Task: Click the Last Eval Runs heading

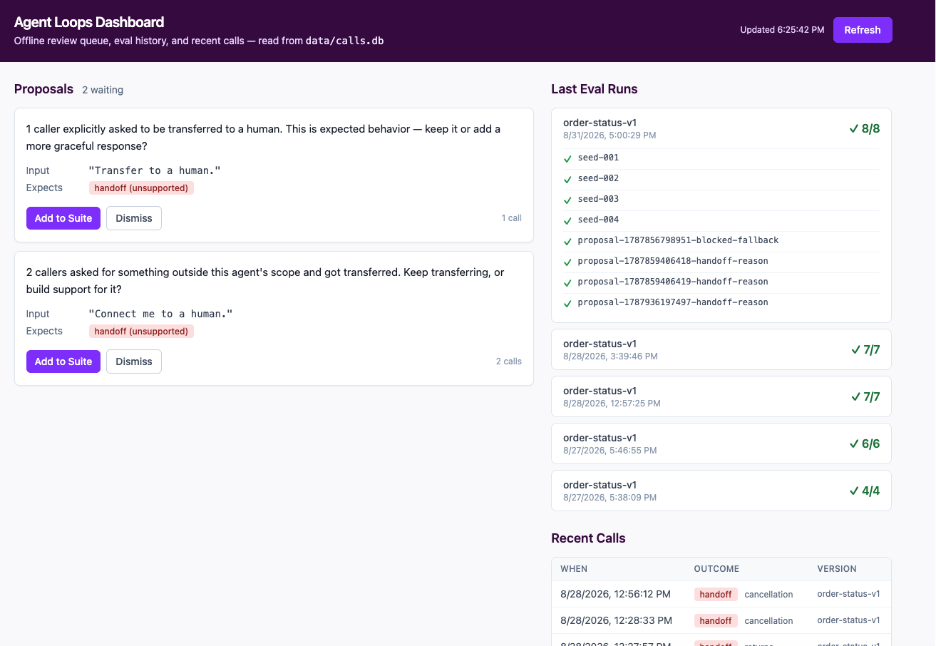Action: click(594, 89)
